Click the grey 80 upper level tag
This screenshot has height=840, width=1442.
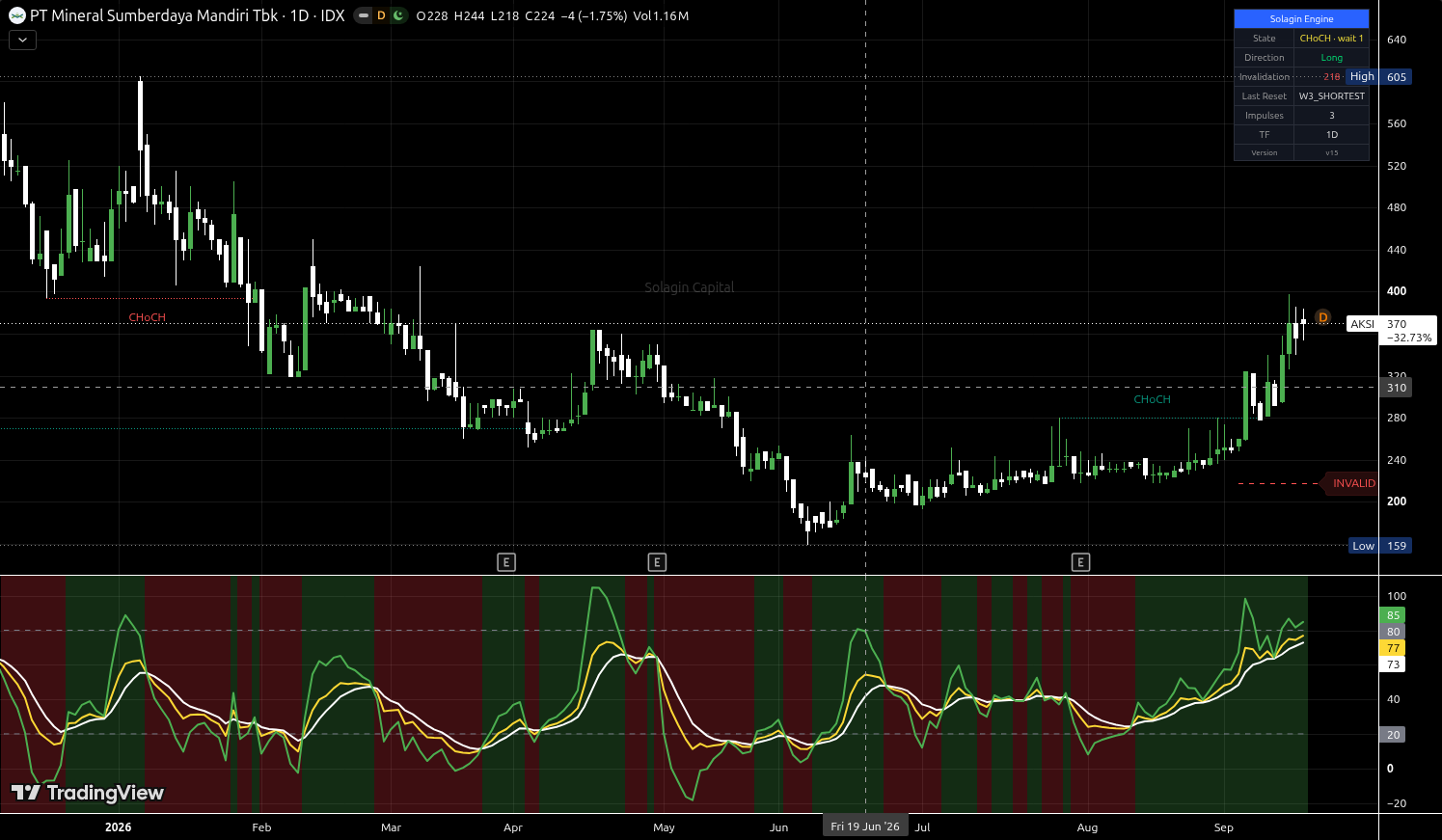pyautogui.click(x=1393, y=632)
